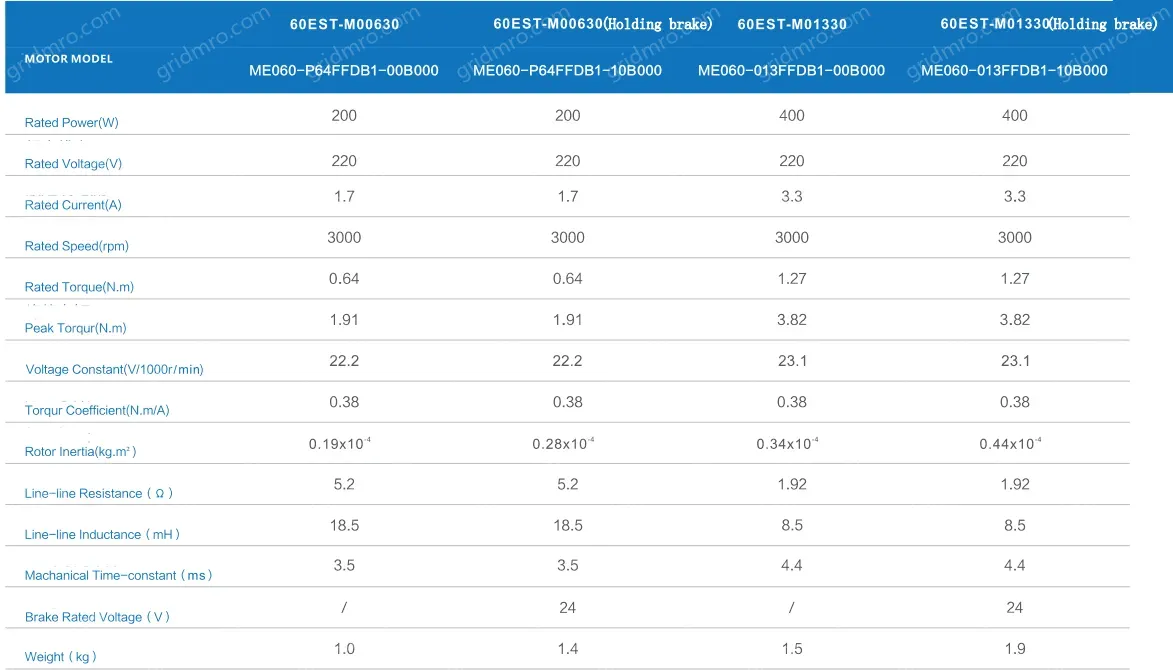Click the Voltage Constant(V/1000r/min) row label

(114, 370)
